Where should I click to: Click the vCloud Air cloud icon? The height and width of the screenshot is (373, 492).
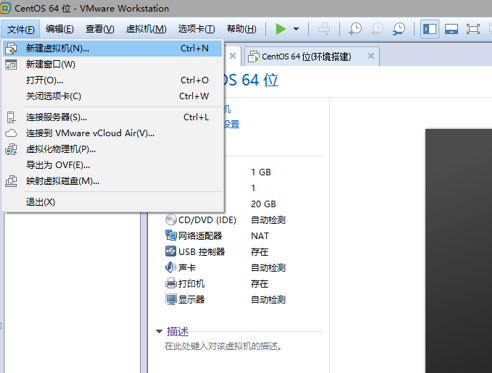(11, 133)
